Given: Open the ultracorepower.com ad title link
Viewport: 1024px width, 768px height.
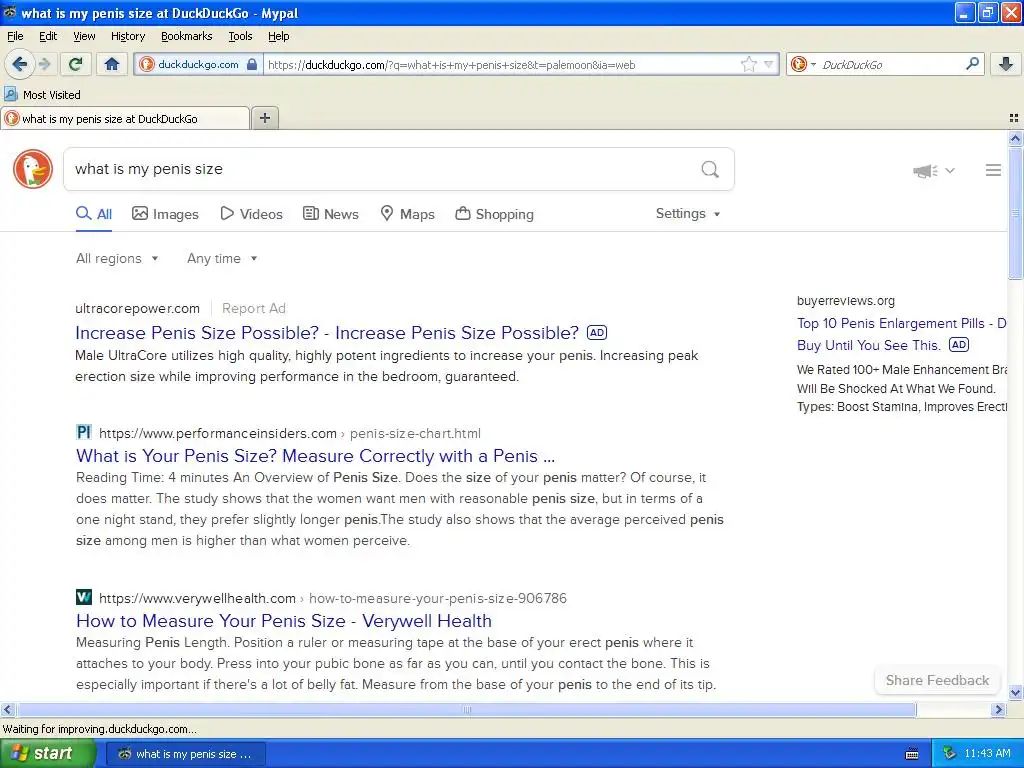Looking at the screenshot, I should coord(327,333).
